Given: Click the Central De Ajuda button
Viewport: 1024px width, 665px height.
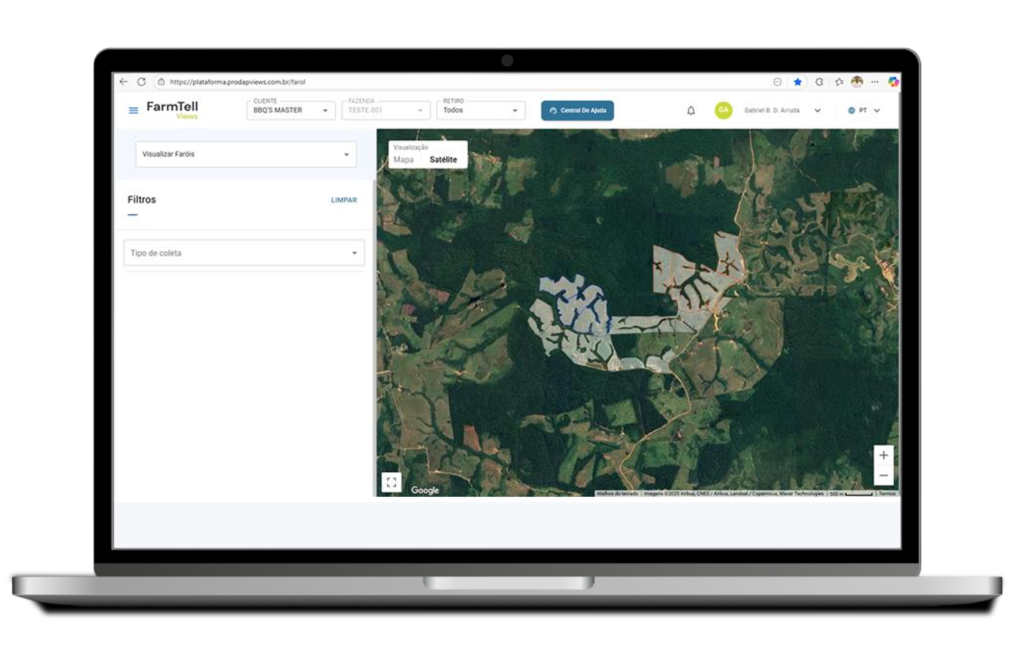Looking at the screenshot, I should (577, 110).
